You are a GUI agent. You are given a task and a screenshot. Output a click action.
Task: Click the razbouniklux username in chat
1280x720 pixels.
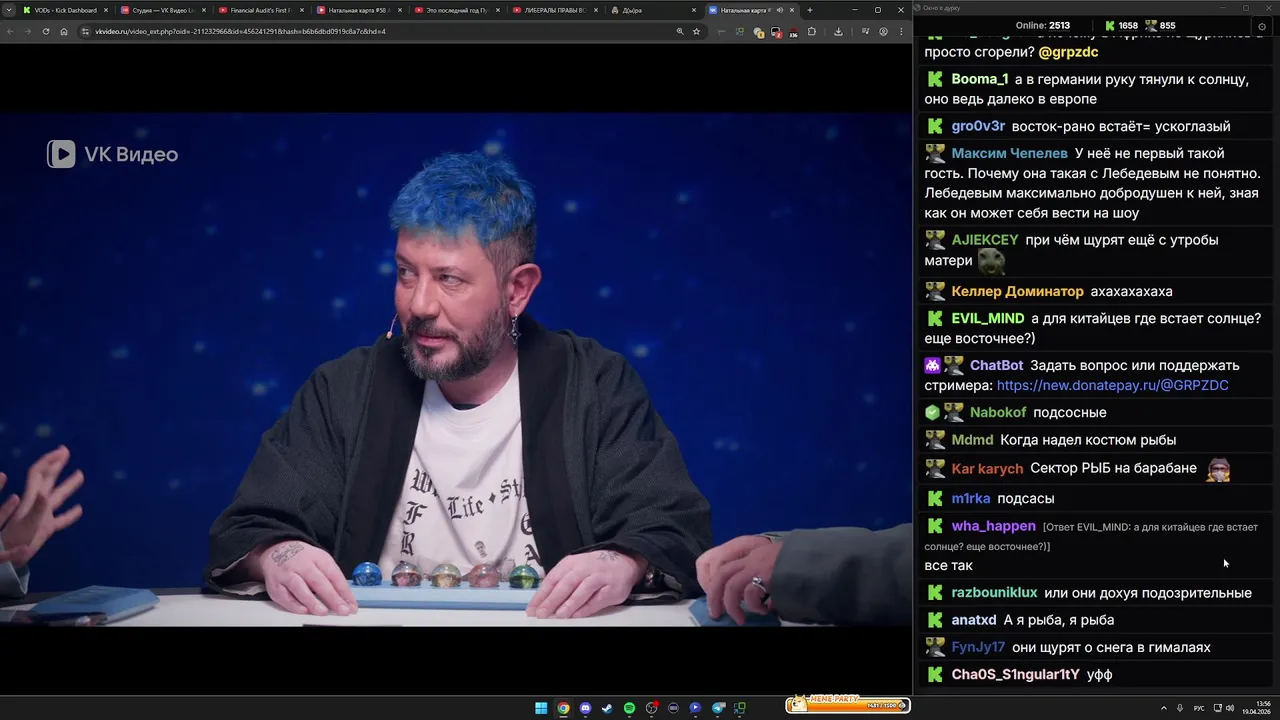click(994, 593)
